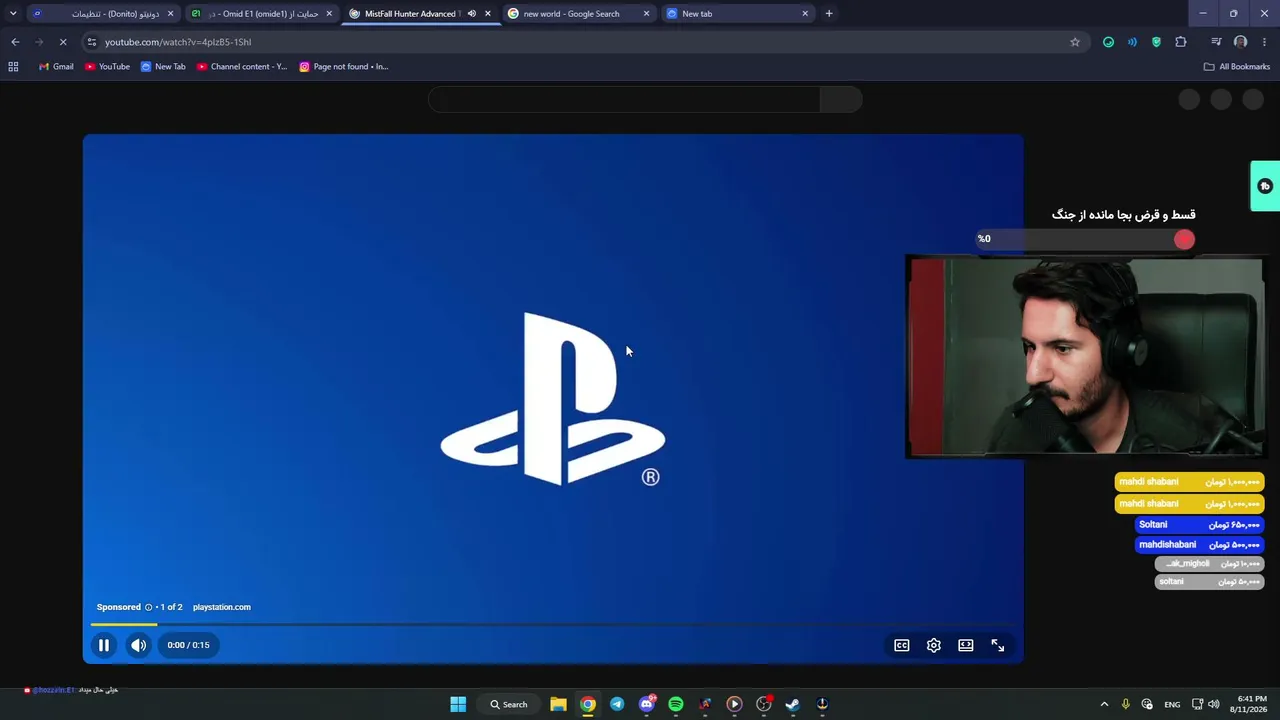Enter fullscreen on the video player
1280x720 pixels.
click(x=998, y=646)
